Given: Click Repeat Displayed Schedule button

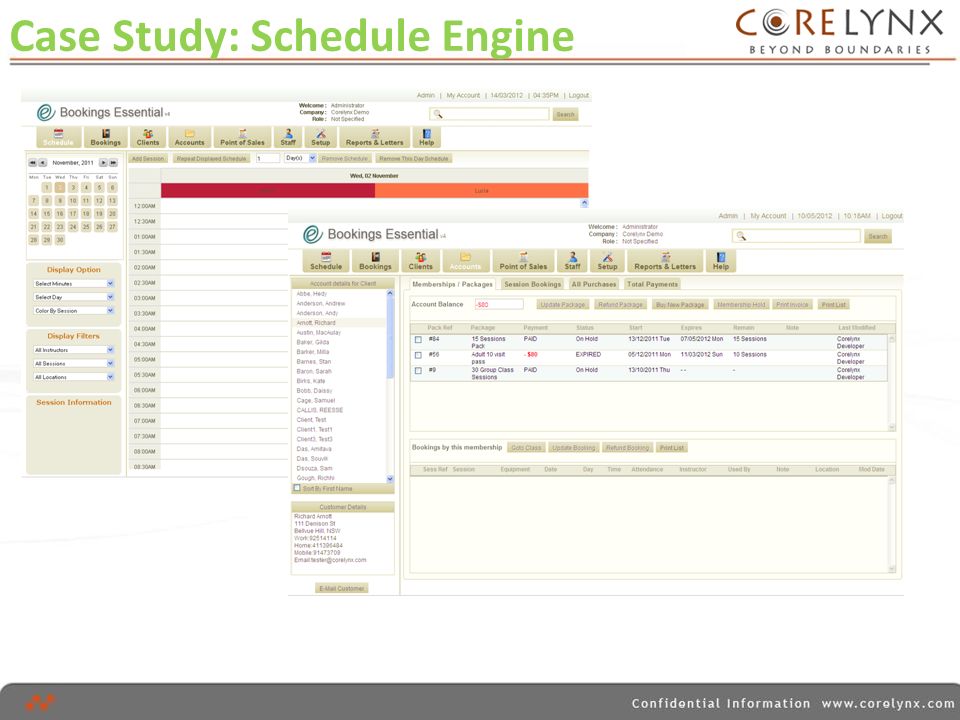Looking at the screenshot, I should pos(211,159).
